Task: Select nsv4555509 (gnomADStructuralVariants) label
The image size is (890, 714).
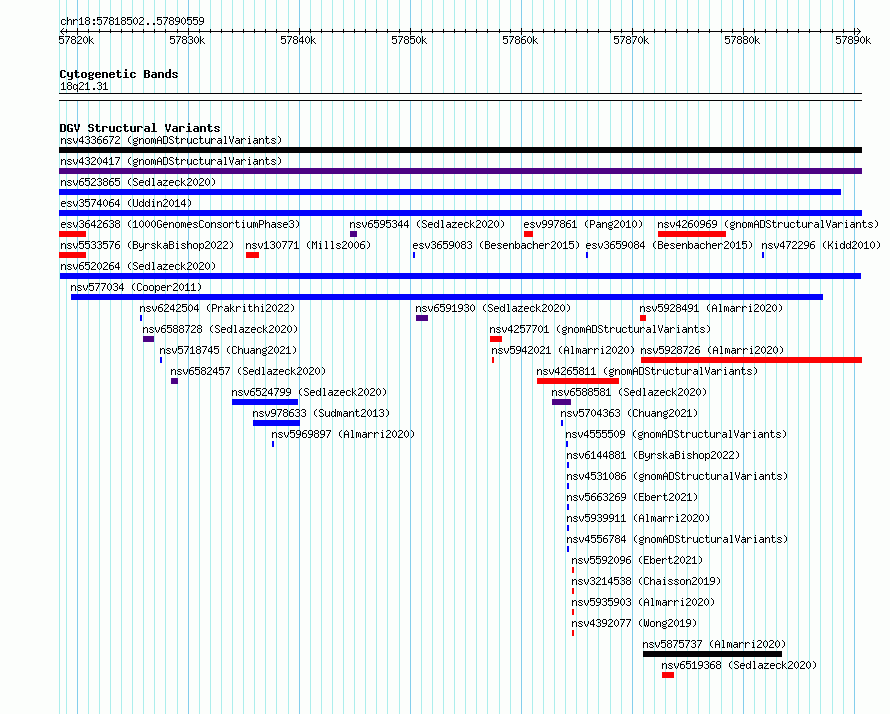Action: point(676,434)
